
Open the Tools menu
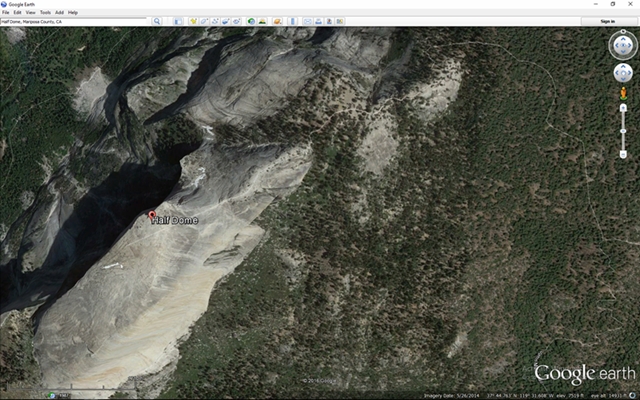pos(45,12)
